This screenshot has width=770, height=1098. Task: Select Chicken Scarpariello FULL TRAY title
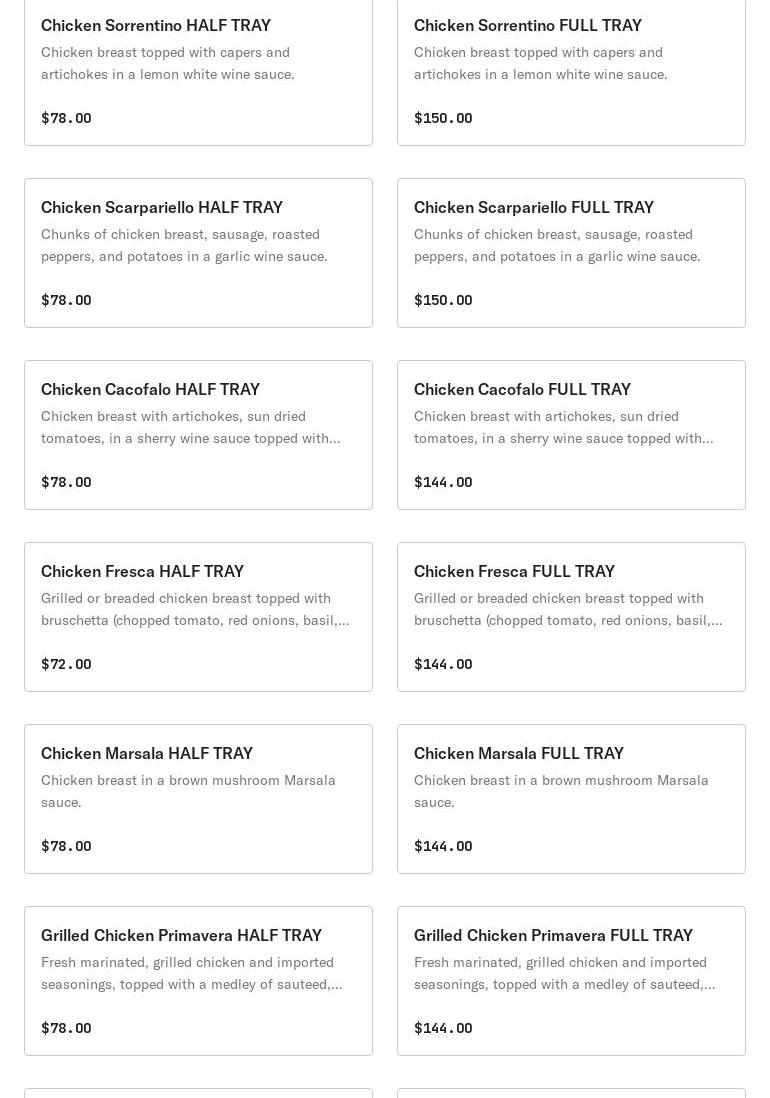point(534,207)
